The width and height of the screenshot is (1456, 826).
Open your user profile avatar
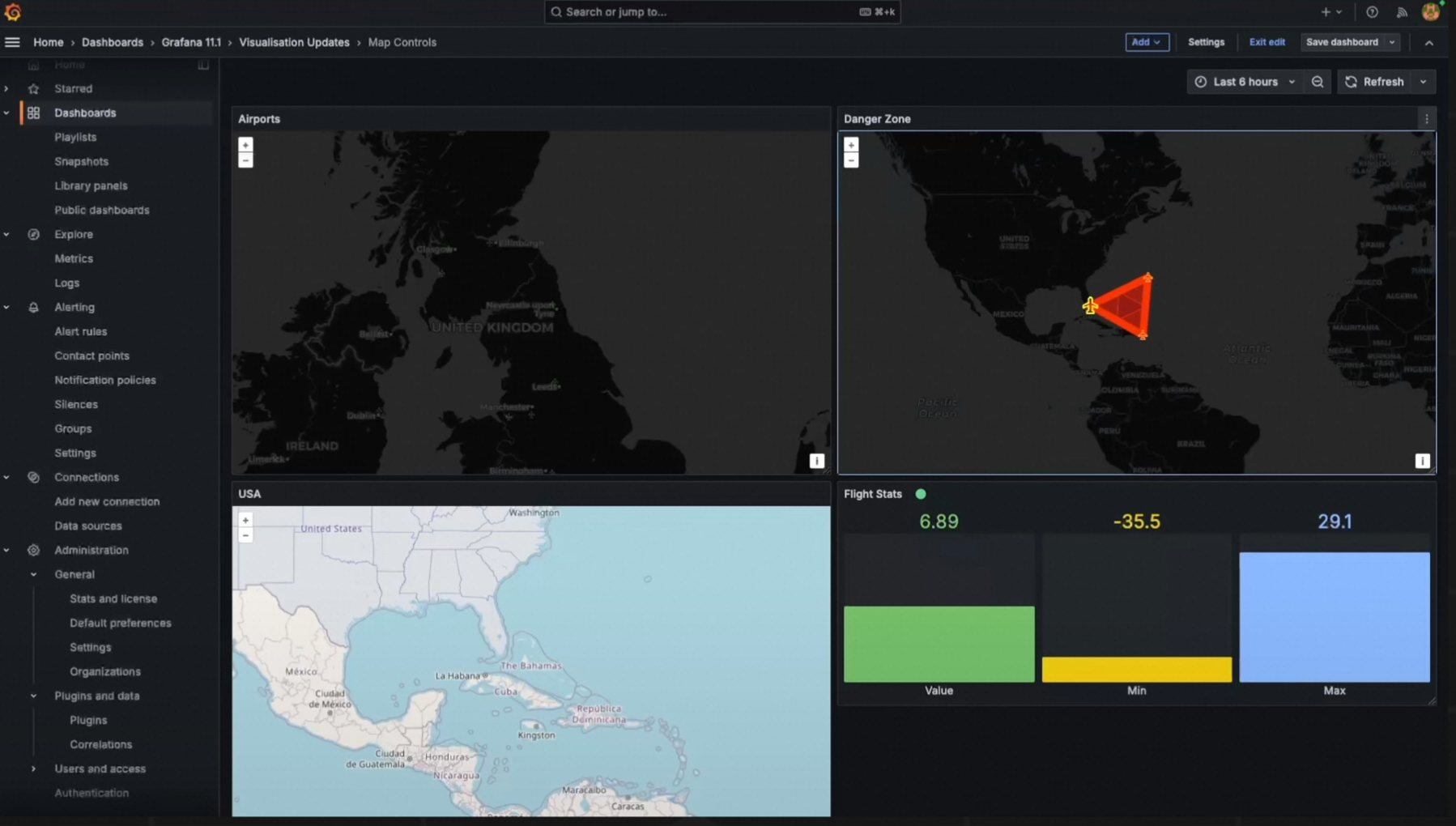pyautogui.click(x=1430, y=11)
